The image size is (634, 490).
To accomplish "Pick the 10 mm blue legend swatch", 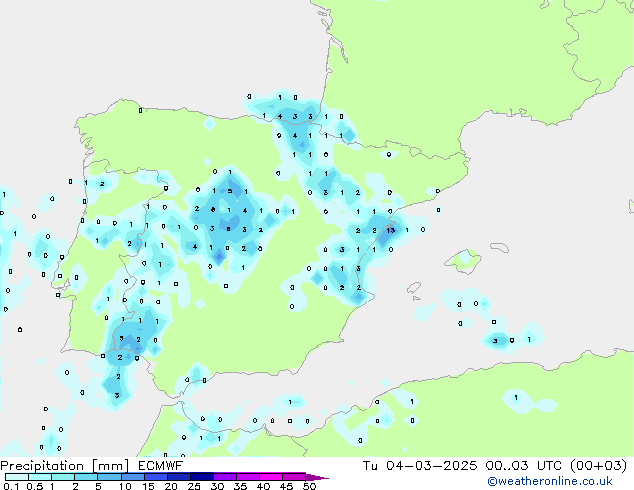I will coord(135,477).
